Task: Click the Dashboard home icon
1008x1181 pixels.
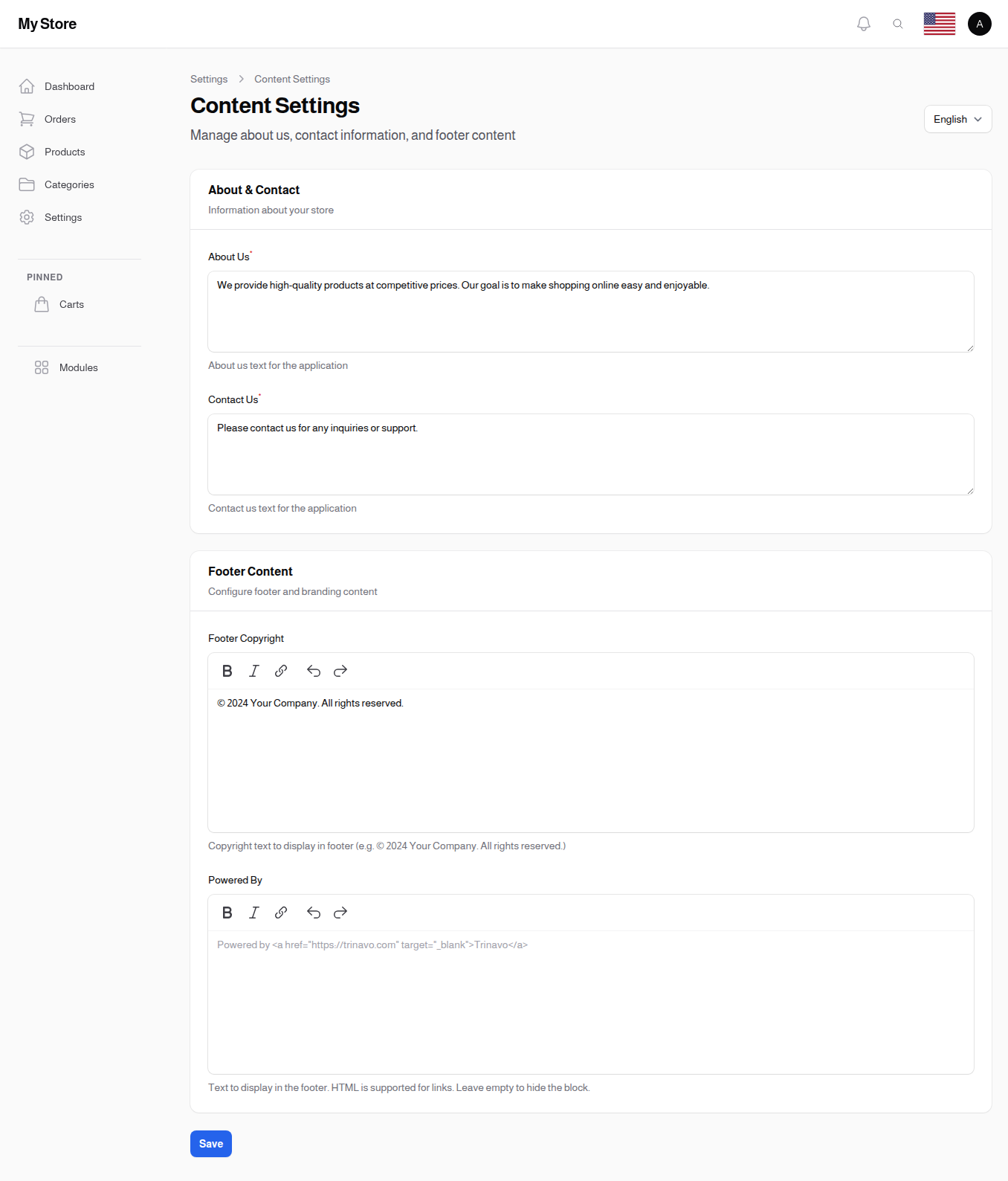Action: [x=27, y=86]
